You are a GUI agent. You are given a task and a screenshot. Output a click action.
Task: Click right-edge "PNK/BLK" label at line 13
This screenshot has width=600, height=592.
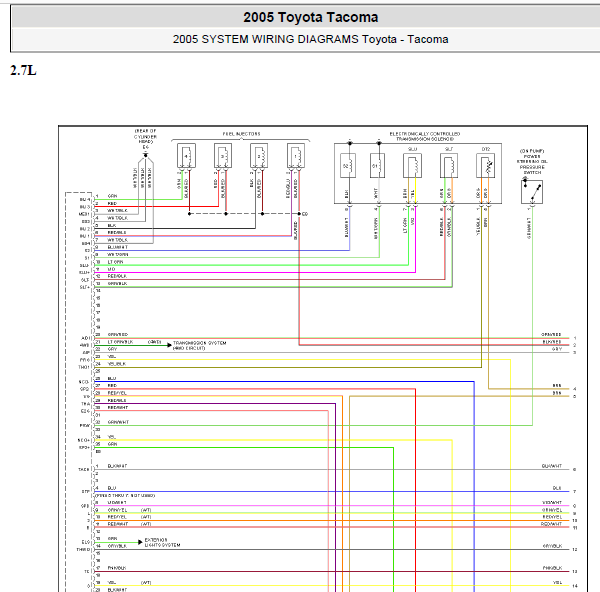pos(552,568)
